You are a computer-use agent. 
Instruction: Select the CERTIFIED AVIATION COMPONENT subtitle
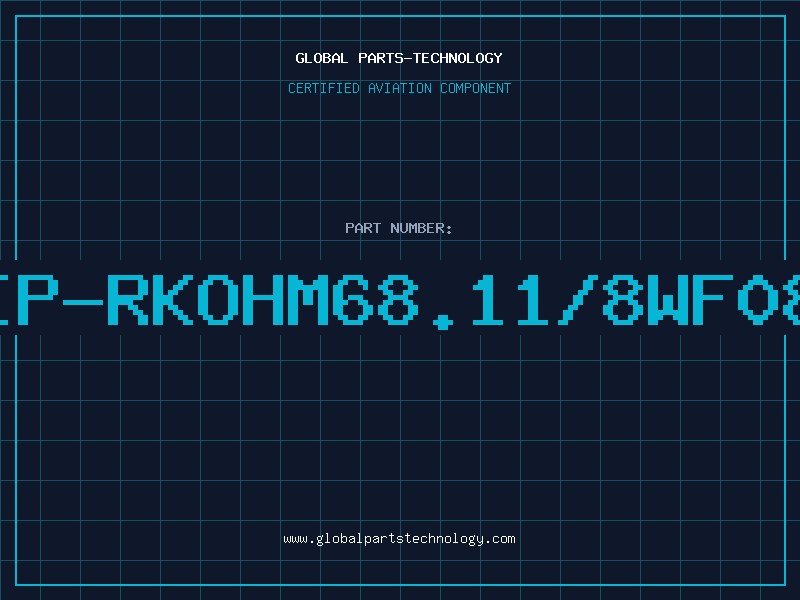(x=399, y=88)
